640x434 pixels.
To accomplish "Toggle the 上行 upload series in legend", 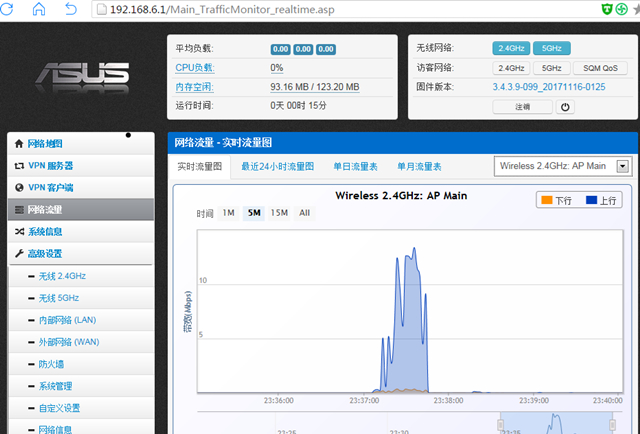I will 601,200.
